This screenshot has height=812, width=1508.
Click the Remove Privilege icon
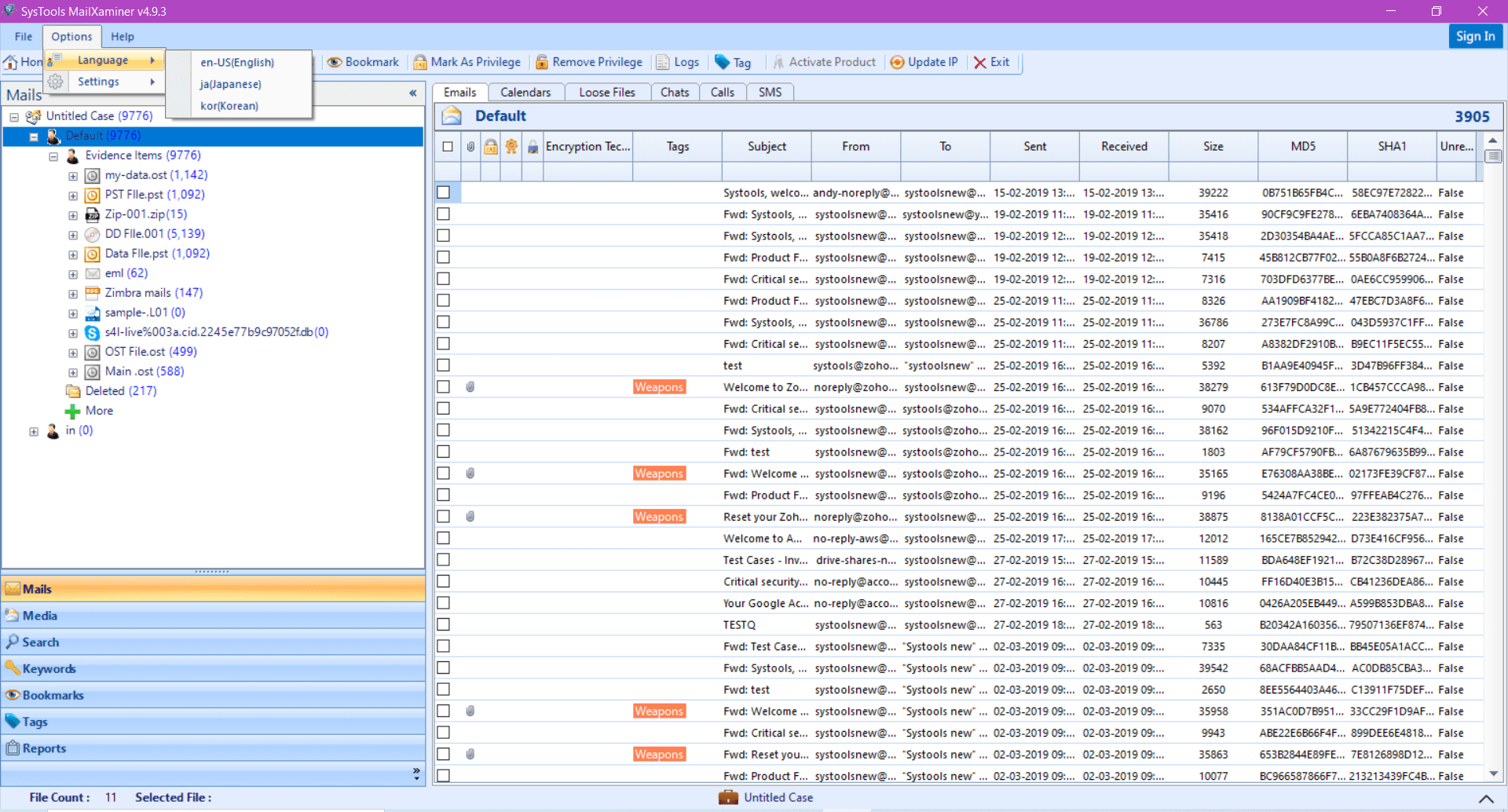542,62
